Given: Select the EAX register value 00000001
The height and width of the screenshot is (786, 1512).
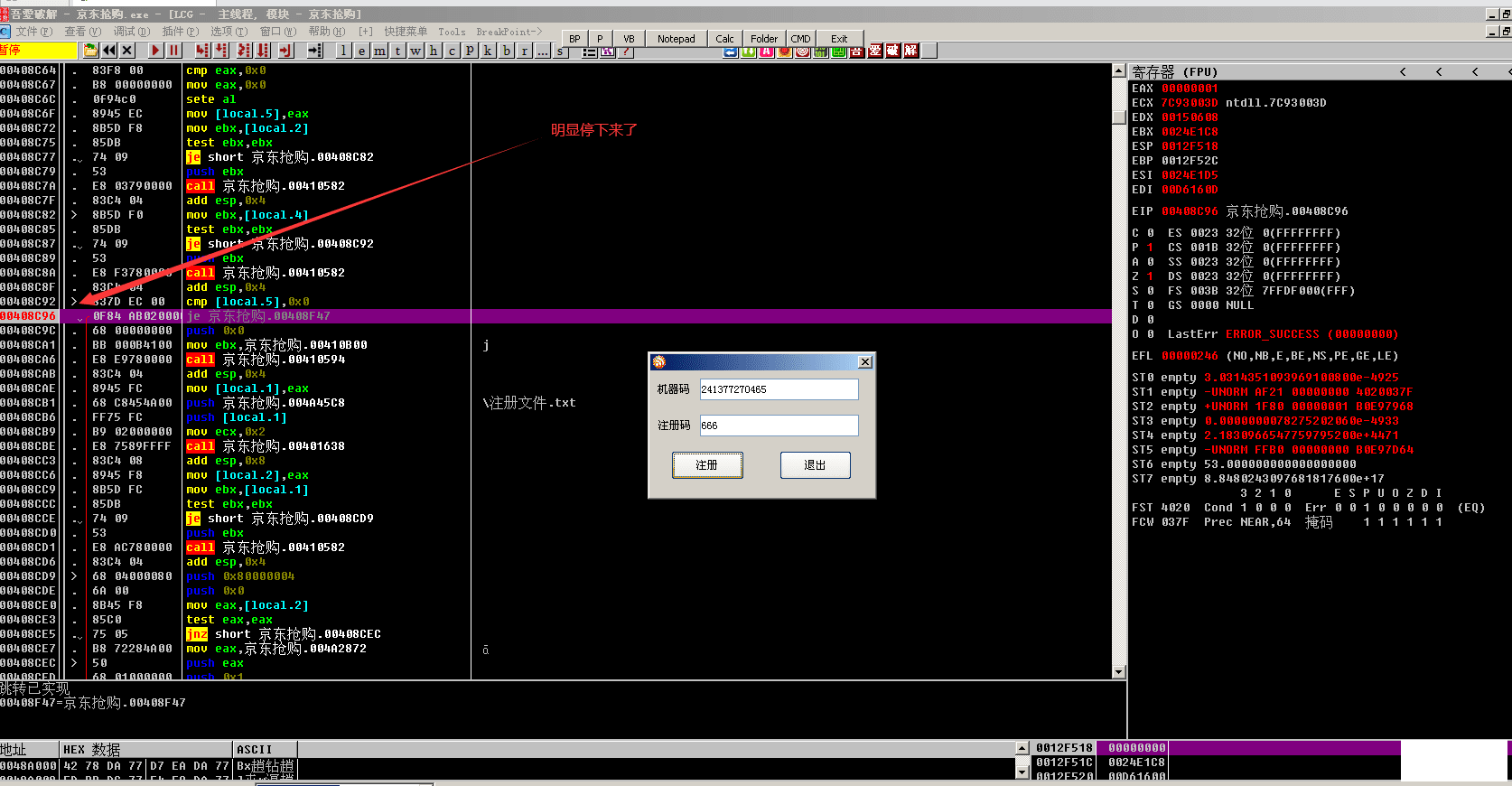Looking at the screenshot, I should pos(1190,89).
